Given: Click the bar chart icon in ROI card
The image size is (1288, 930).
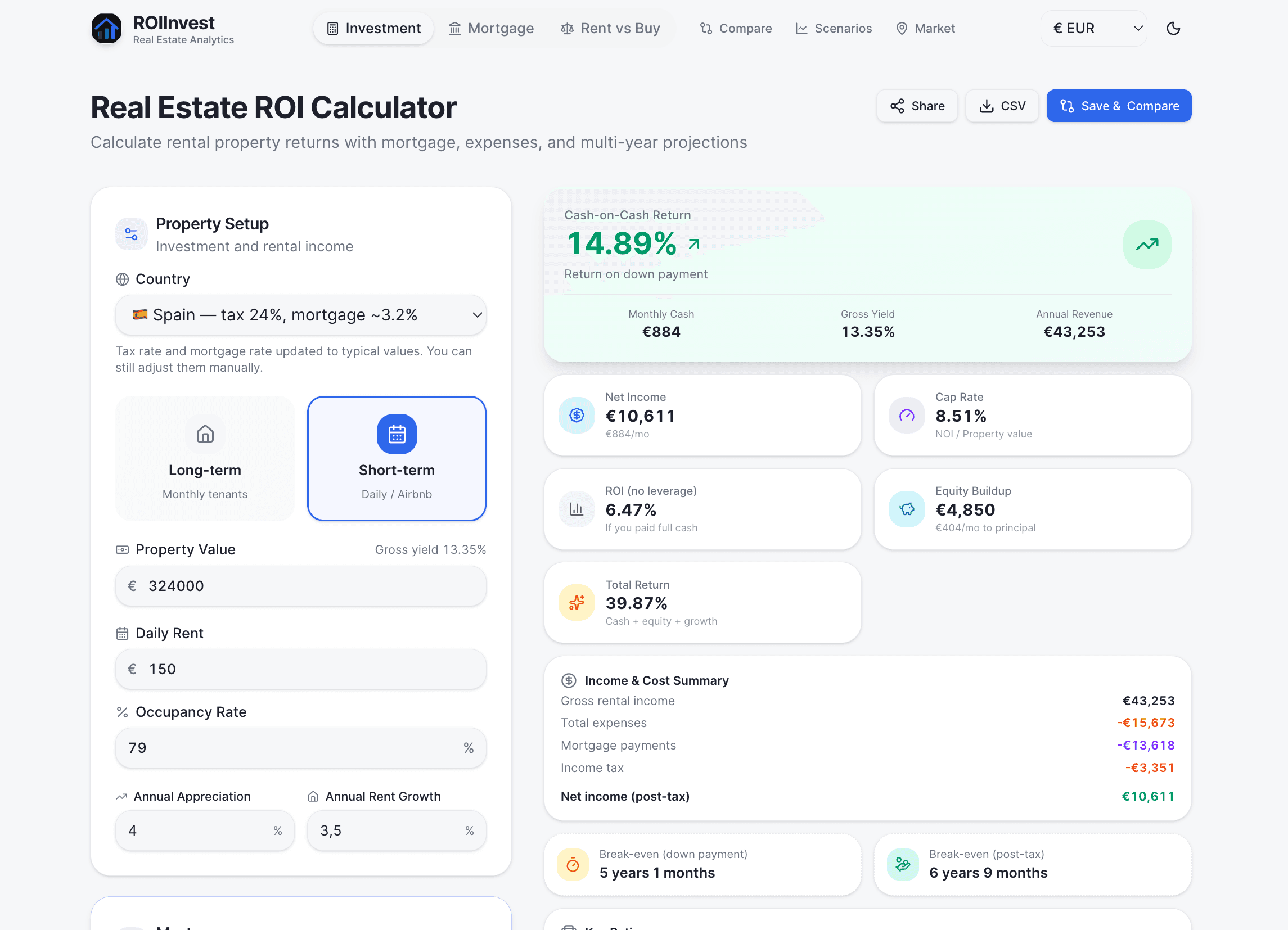Looking at the screenshot, I should click(577, 509).
